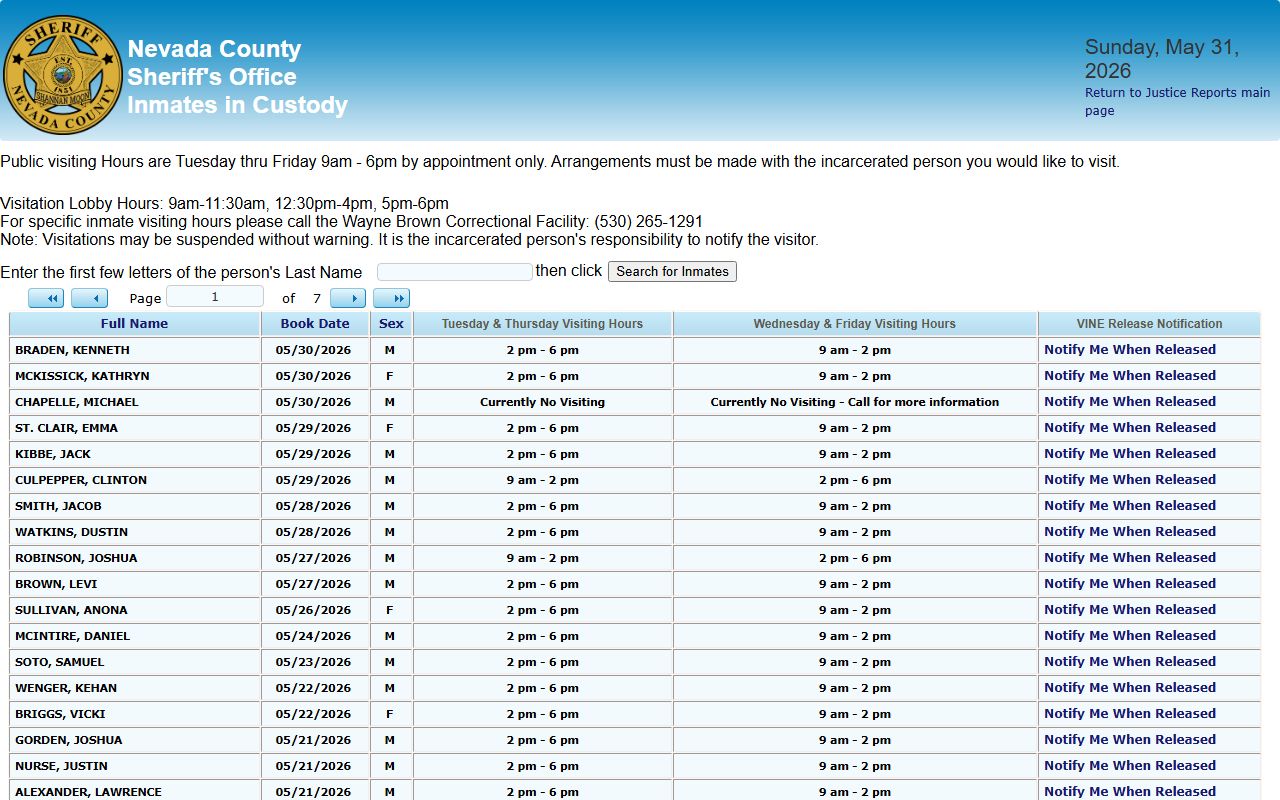Click VINE Release Notification column header
Viewport: 1280px width, 800px height.
[x=1149, y=324]
